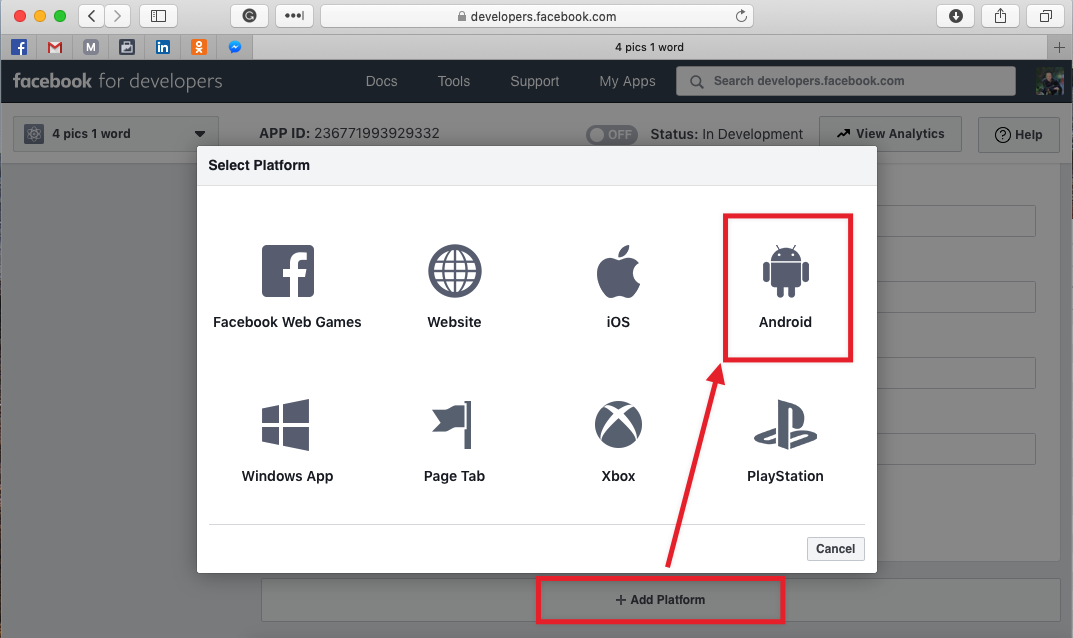Show all tabs overview icon
This screenshot has height=638, width=1073.
(x=1046, y=16)
